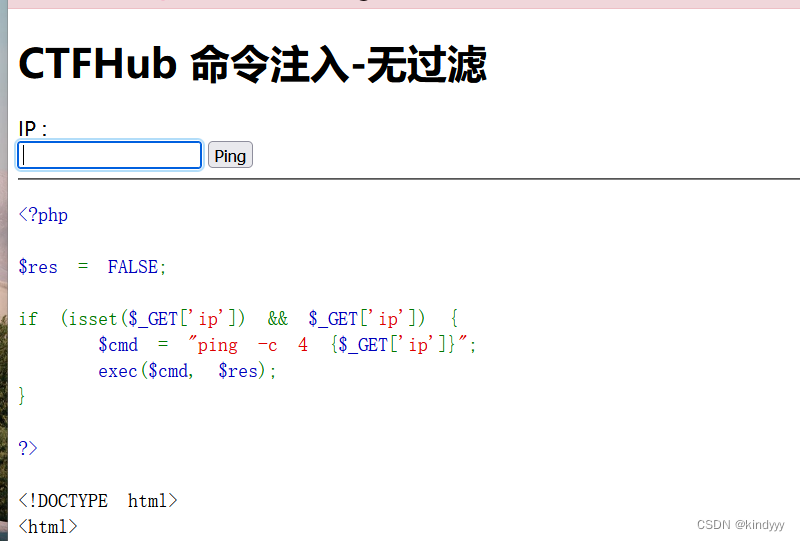Click the closing brace "}" line
Image resolution: width=800 pixels, height=541 pixels.
[21, 396]
